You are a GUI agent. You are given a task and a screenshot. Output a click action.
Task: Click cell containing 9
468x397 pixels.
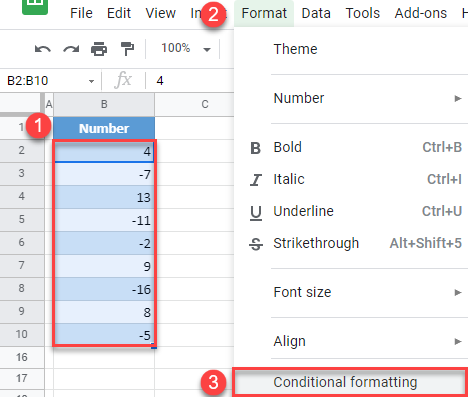[104, 266]
